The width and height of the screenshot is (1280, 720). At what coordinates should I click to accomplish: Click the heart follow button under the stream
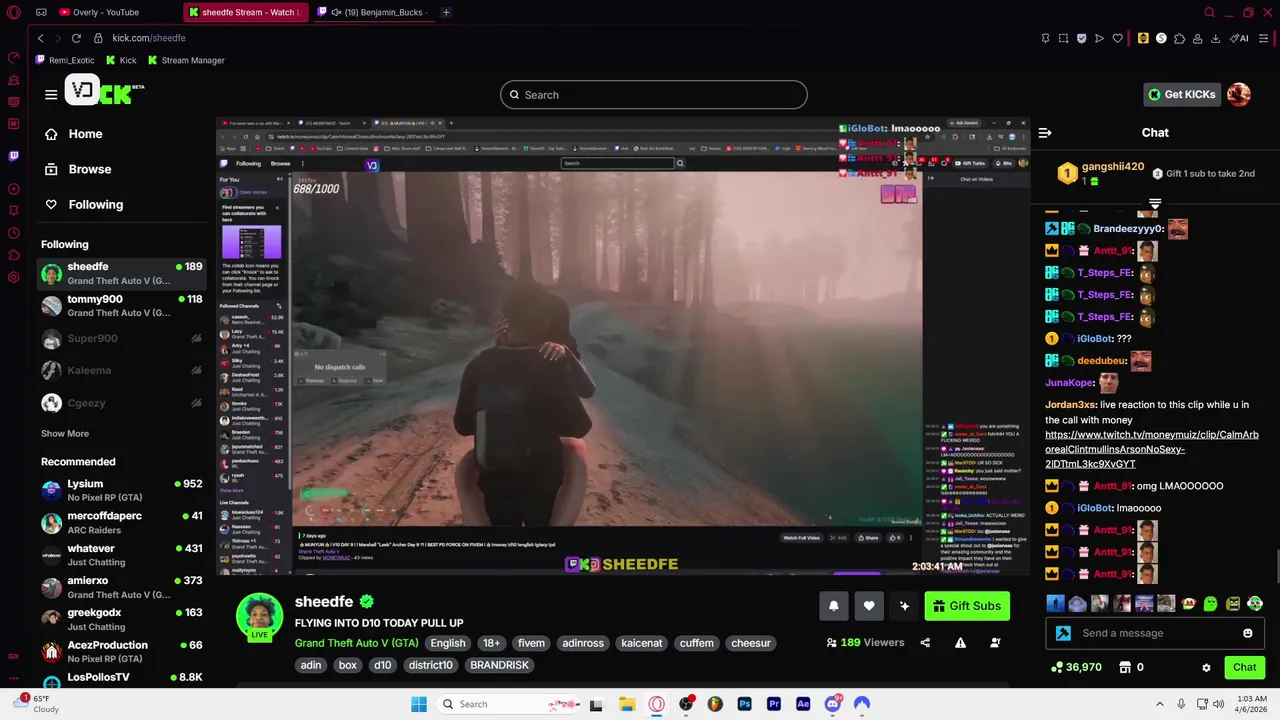click(869, 606)
